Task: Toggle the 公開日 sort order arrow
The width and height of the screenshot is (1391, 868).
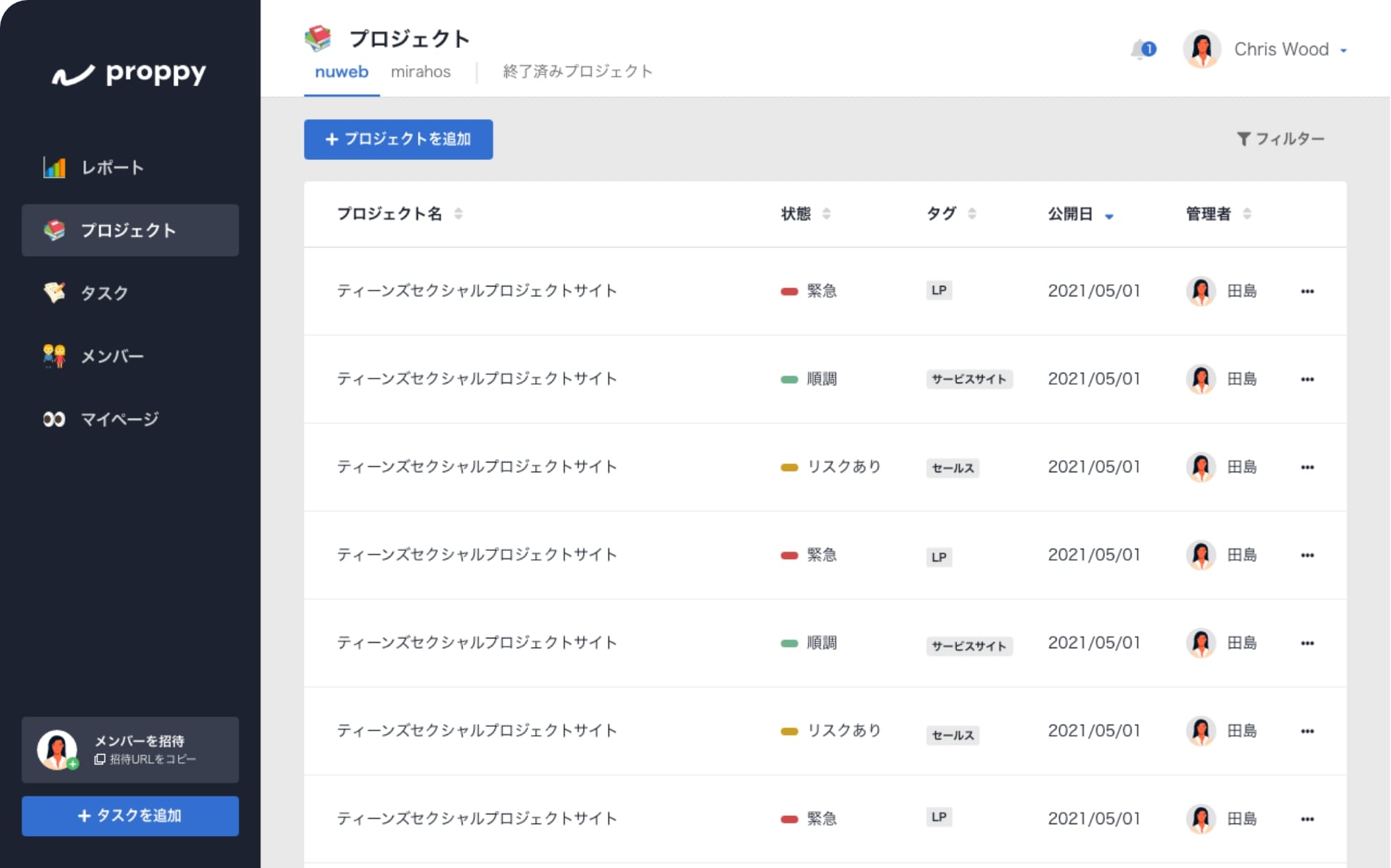Action: (1109, 216)
